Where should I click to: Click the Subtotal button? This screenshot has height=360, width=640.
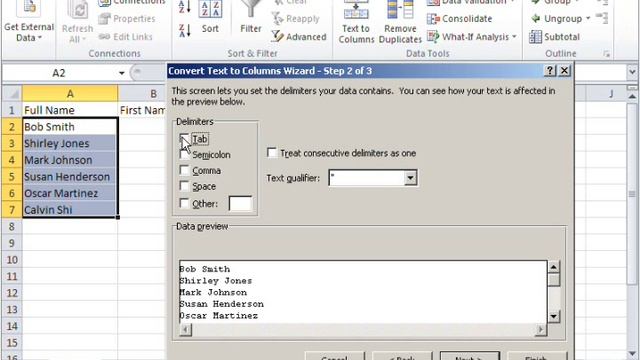coord(554,37)
